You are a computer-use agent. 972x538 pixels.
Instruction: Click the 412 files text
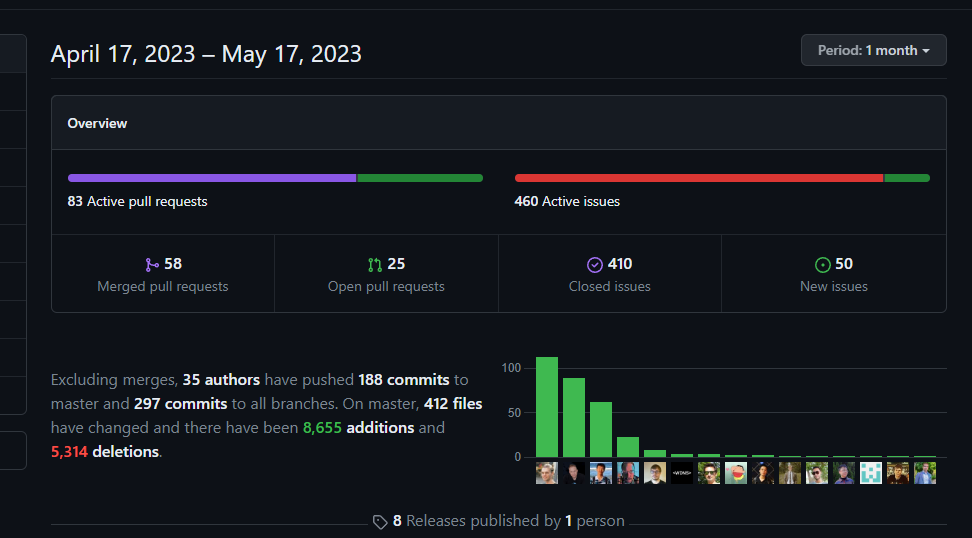pyautogui.click(x=453, y=404)
